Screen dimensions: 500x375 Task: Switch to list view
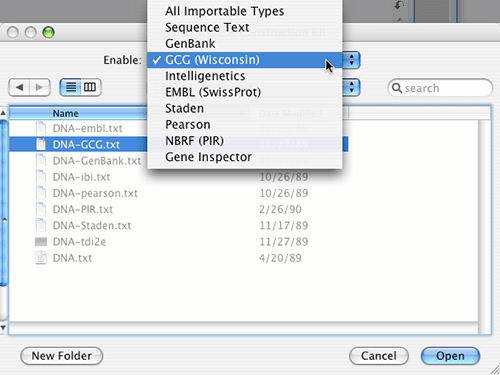pos(70,87)
